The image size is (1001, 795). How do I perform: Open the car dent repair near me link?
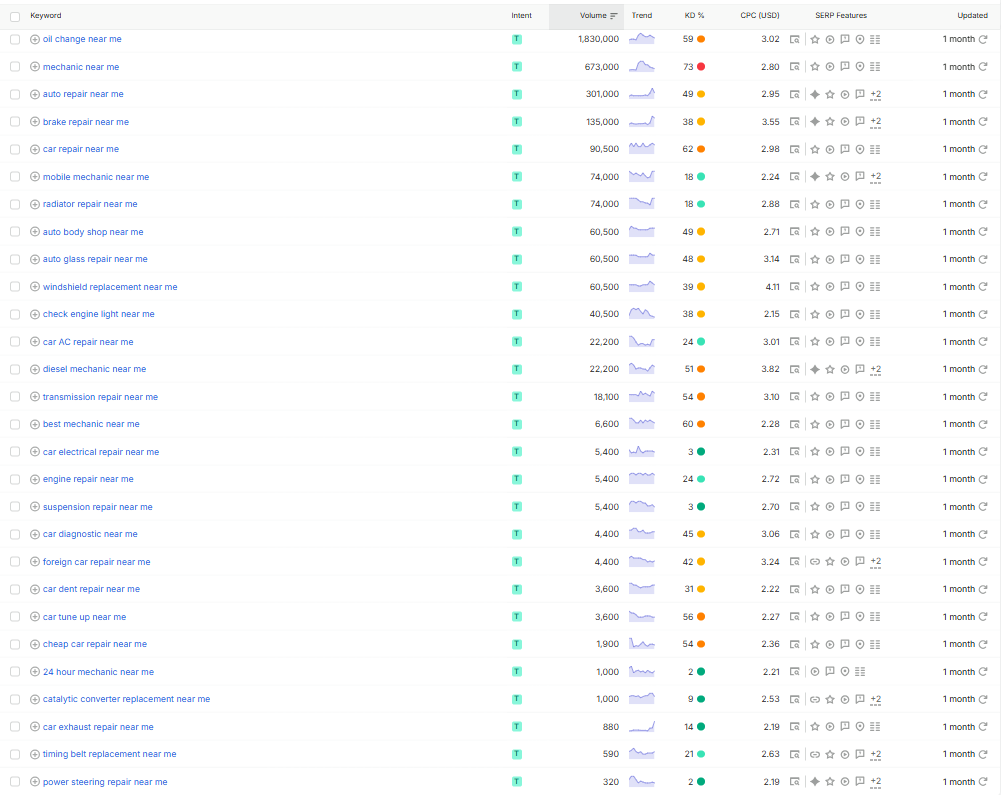[x=91, y=589]
